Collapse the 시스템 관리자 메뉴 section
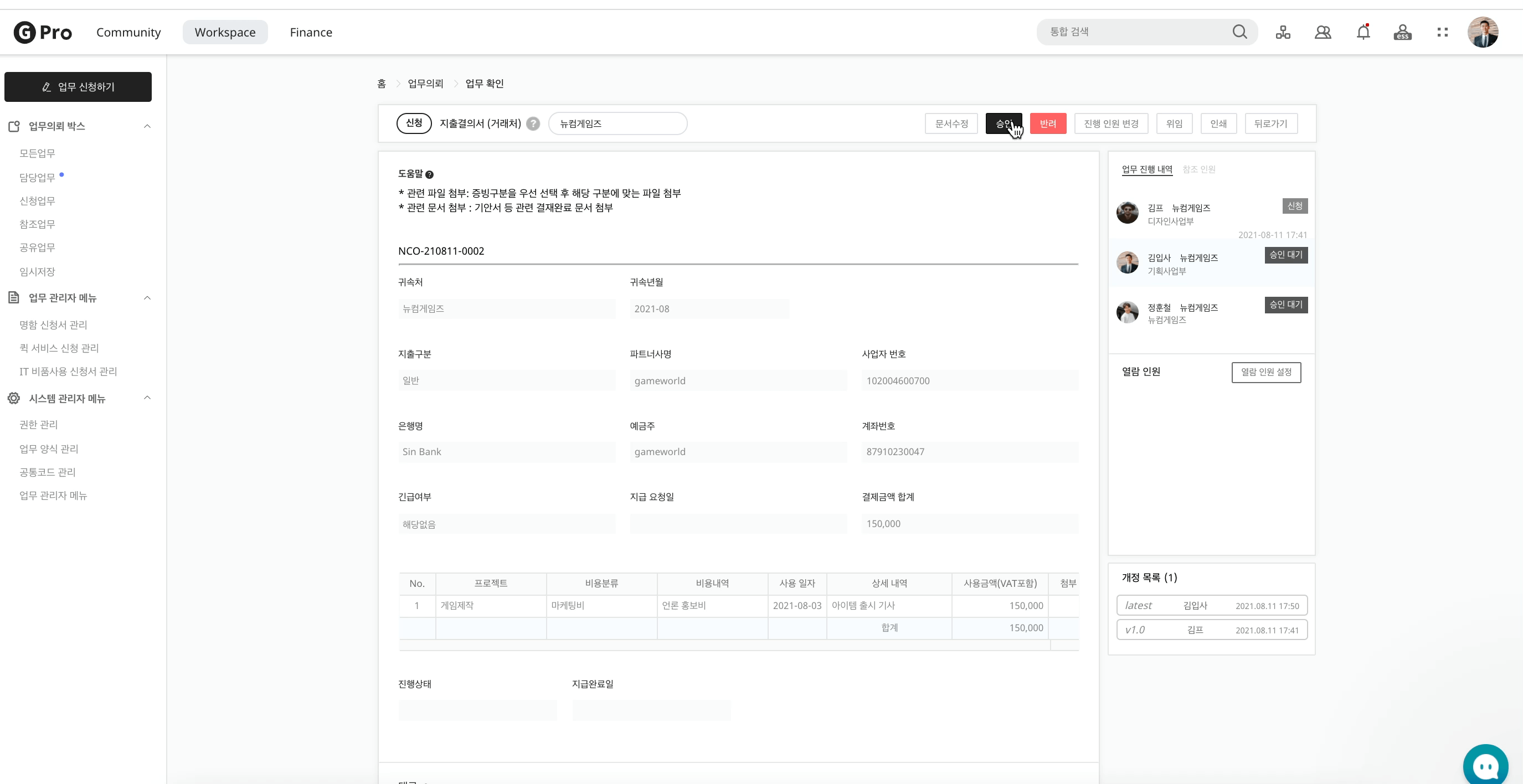 (x=147, y=398)
